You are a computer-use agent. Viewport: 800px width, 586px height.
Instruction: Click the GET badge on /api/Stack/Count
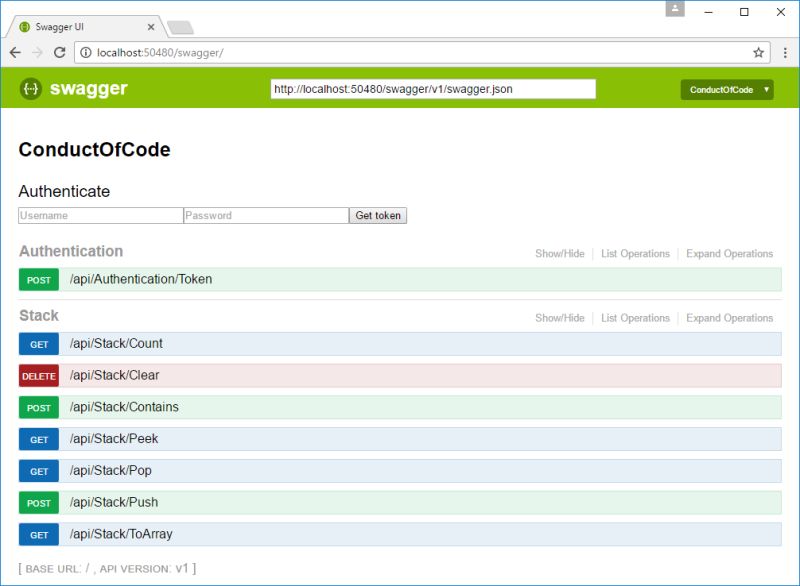[38, 344]
